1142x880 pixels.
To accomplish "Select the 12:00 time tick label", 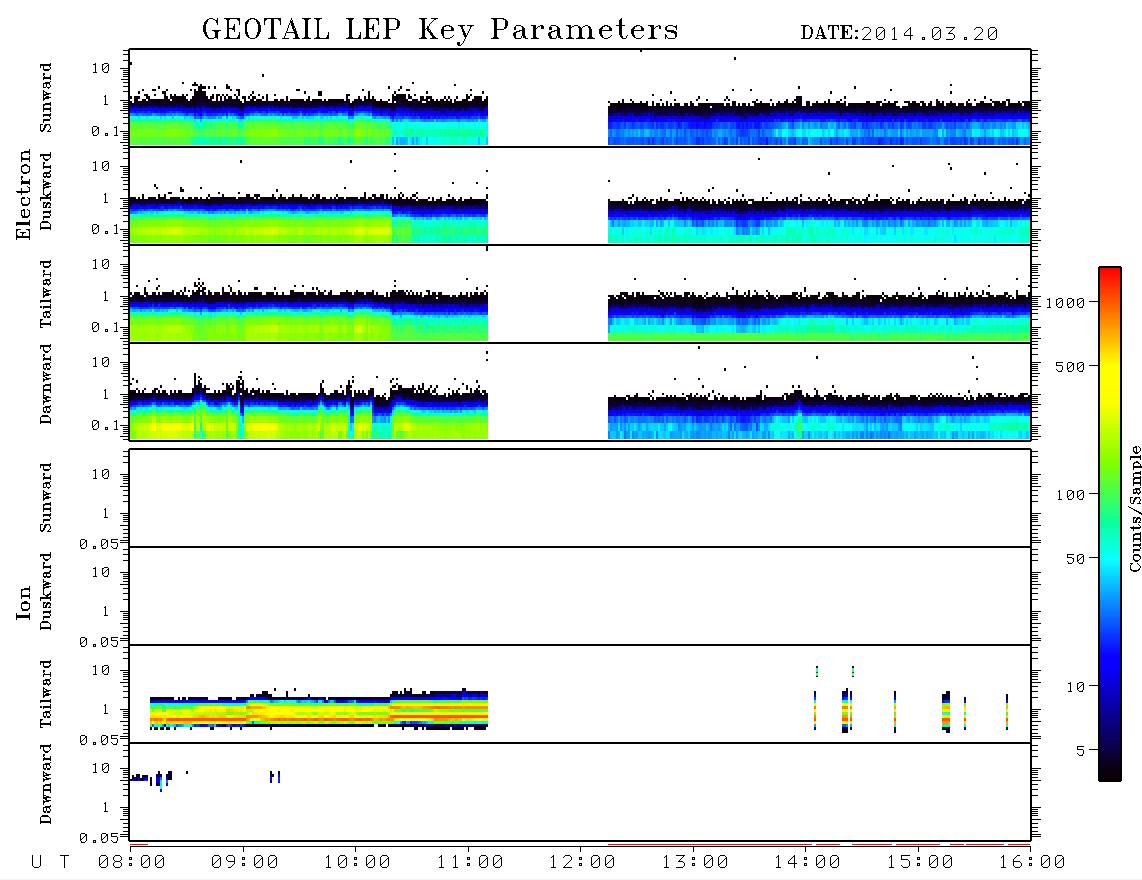I will tap(582, 863).
